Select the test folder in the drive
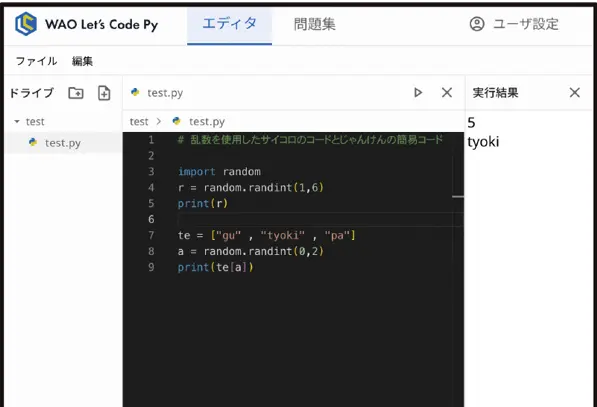 [35, 121]
